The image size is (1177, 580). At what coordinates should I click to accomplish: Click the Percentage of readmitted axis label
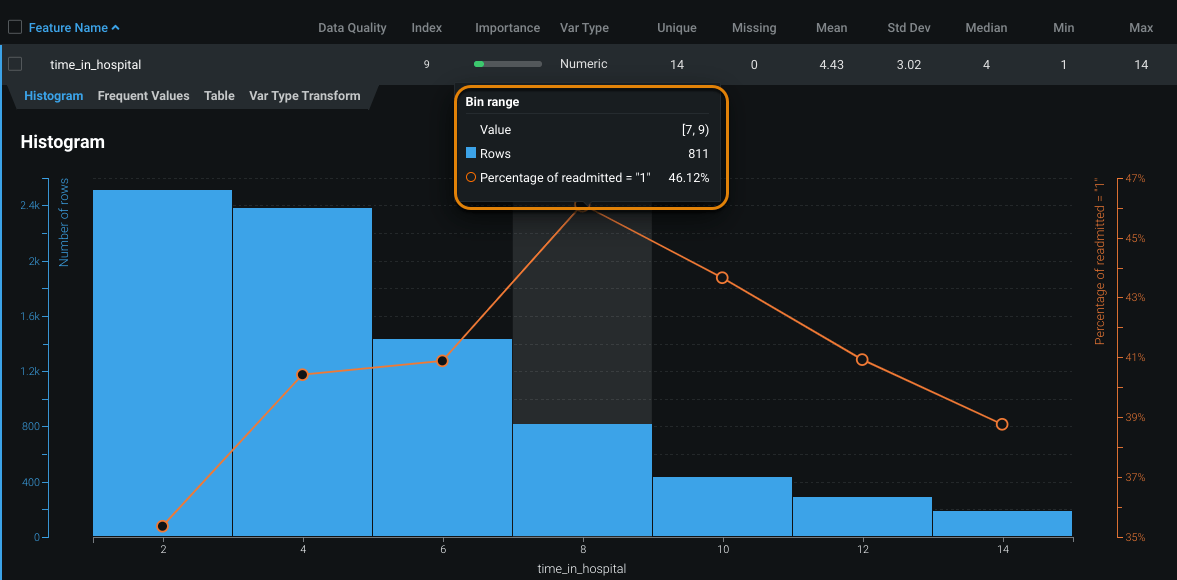tap(1100, 262)
